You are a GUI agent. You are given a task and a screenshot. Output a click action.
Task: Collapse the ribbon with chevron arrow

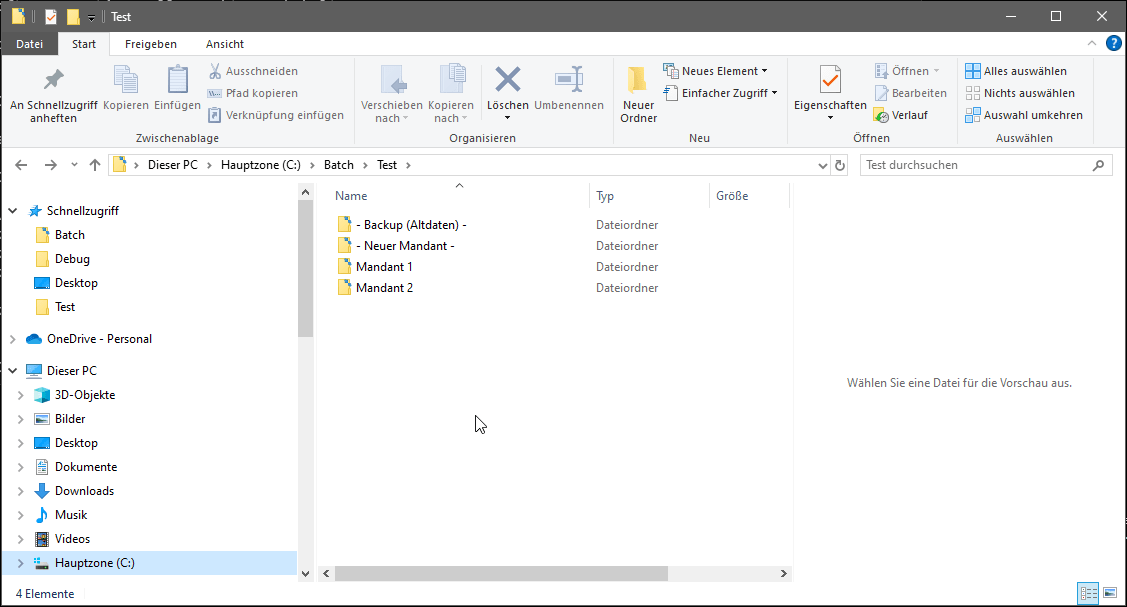[1093, 44]
